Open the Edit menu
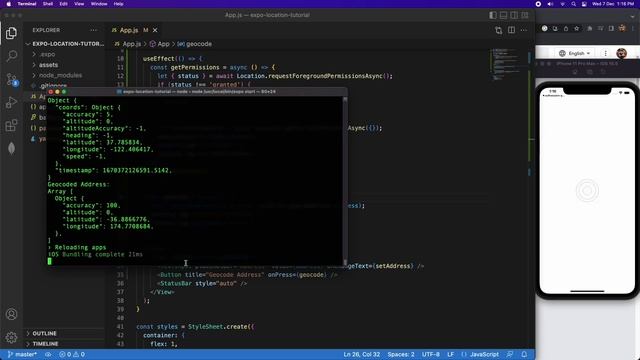The height and width of the screenshot is (360, 640). coord(64,4)
